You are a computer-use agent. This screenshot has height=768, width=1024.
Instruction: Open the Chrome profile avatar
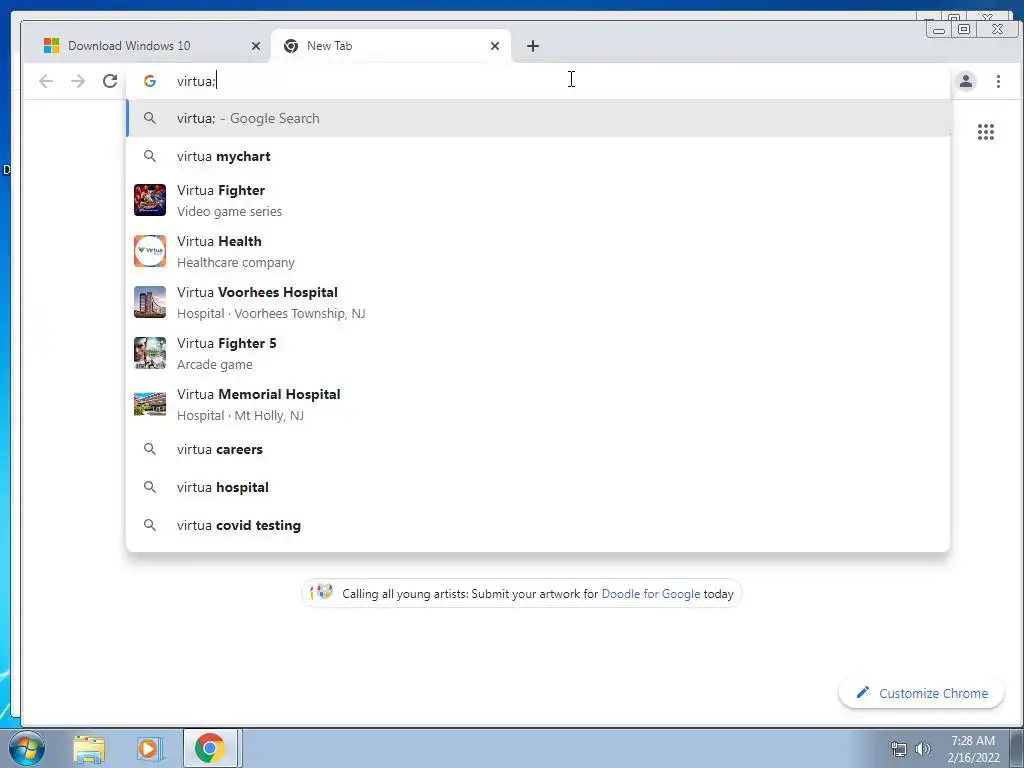click(x=966, y=81)
